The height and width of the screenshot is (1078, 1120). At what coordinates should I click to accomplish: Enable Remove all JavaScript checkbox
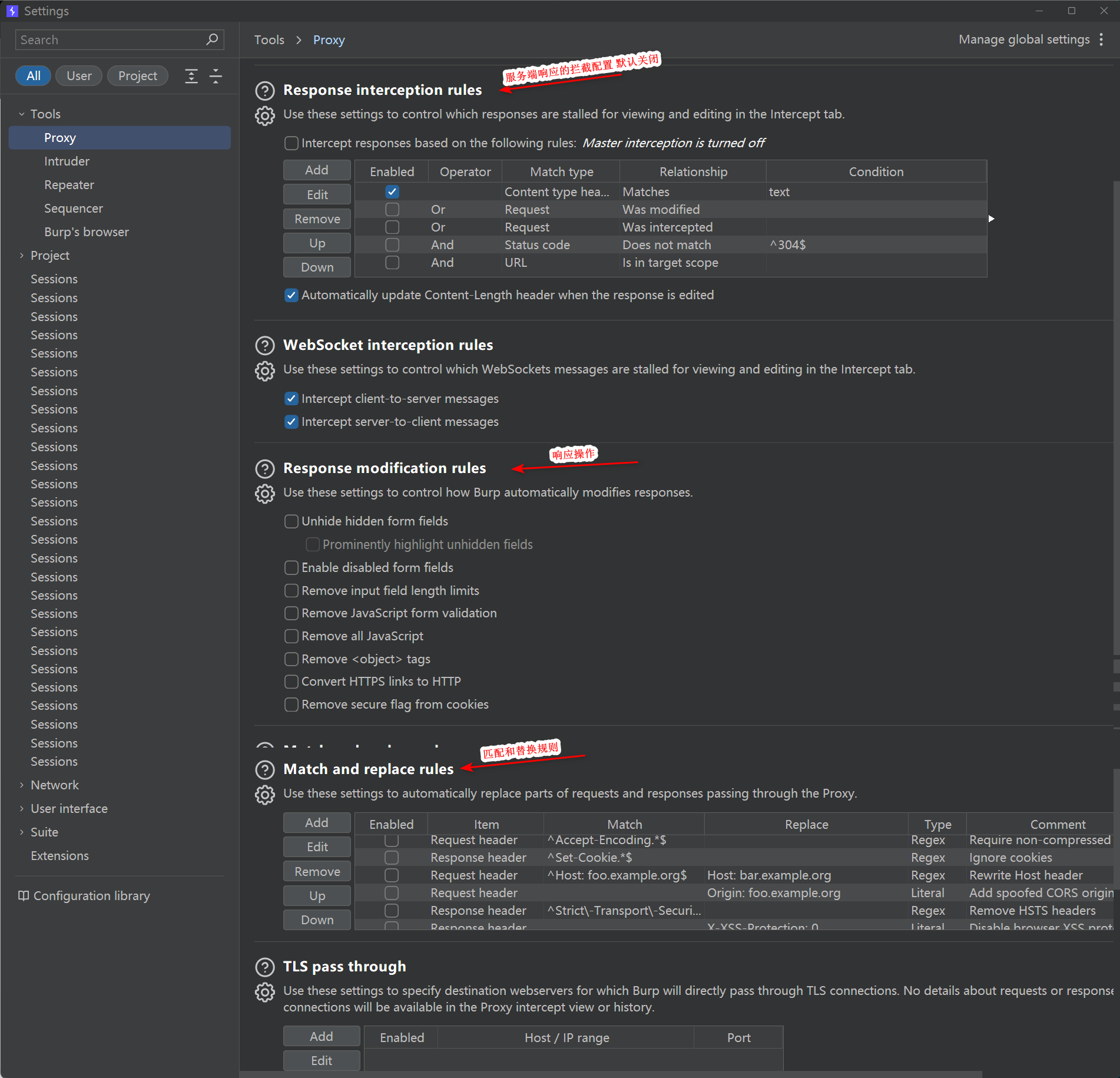click(x=291, y=636)
